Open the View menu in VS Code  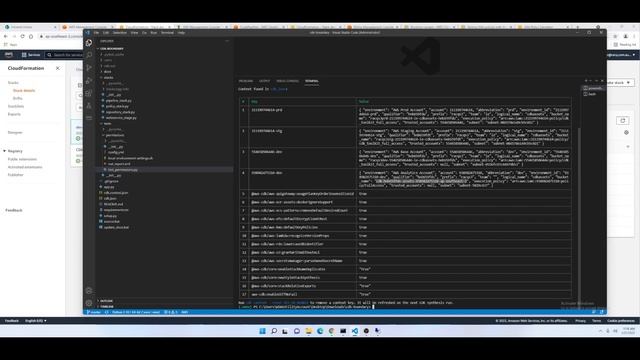134,33
